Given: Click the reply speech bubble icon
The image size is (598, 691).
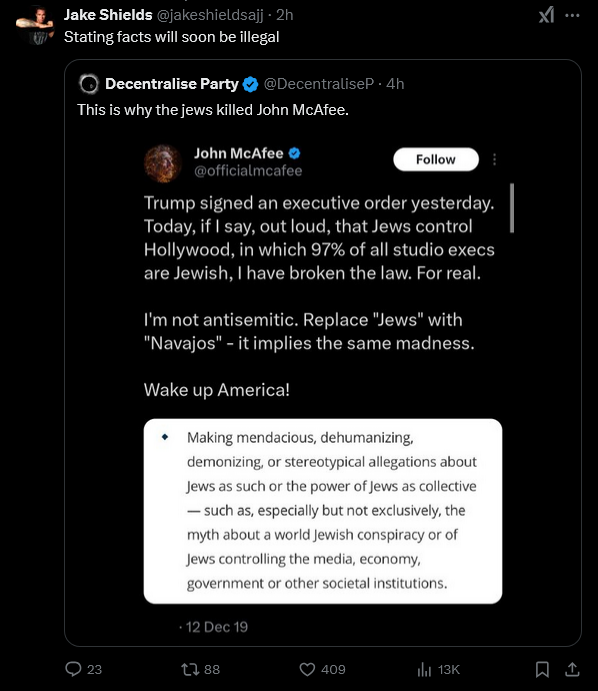Looking at the screenshot, I should pyautogui.click(x=73, y=669).
